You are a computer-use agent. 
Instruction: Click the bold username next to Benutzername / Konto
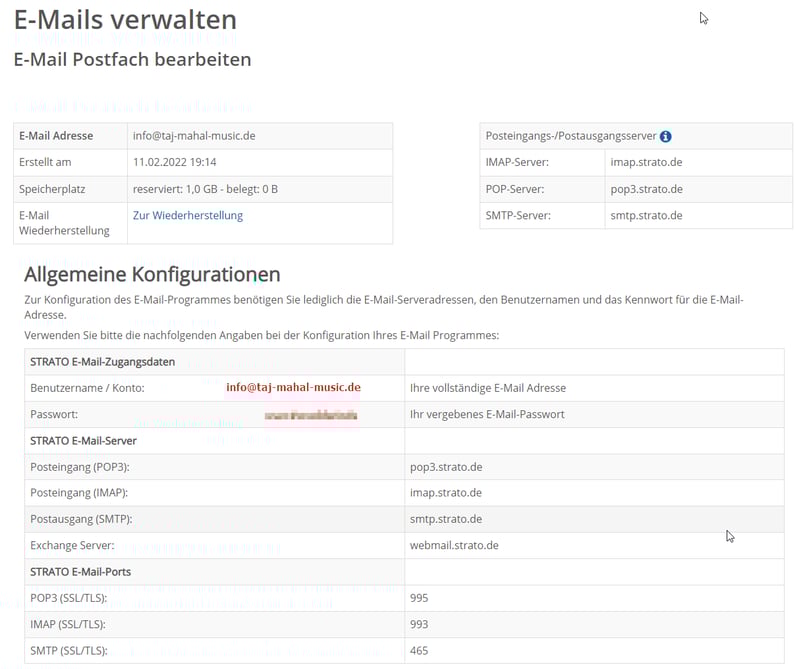[x=293, y=387]
